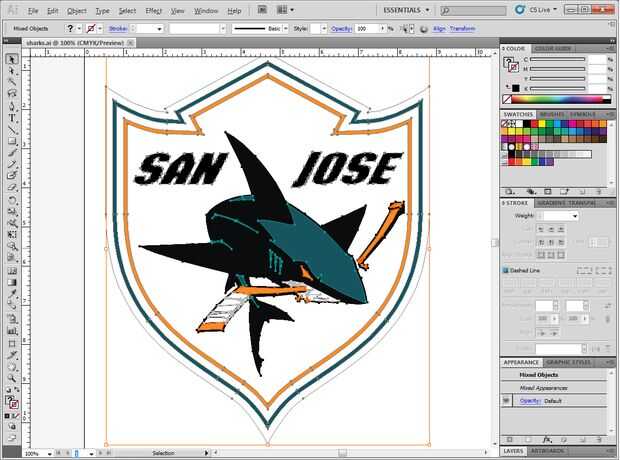Select the Line Segment tool
Screen dimensions: 620x460
(x=12, y=129)
